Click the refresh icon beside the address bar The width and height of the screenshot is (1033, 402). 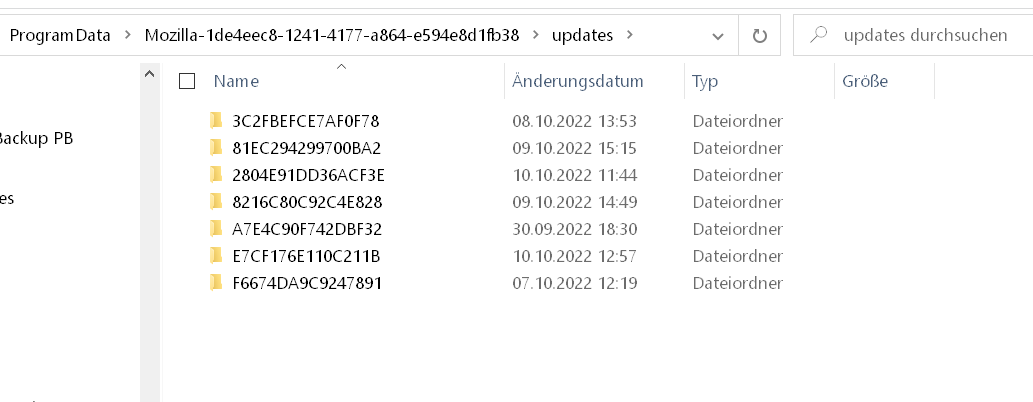pos(759,36)
